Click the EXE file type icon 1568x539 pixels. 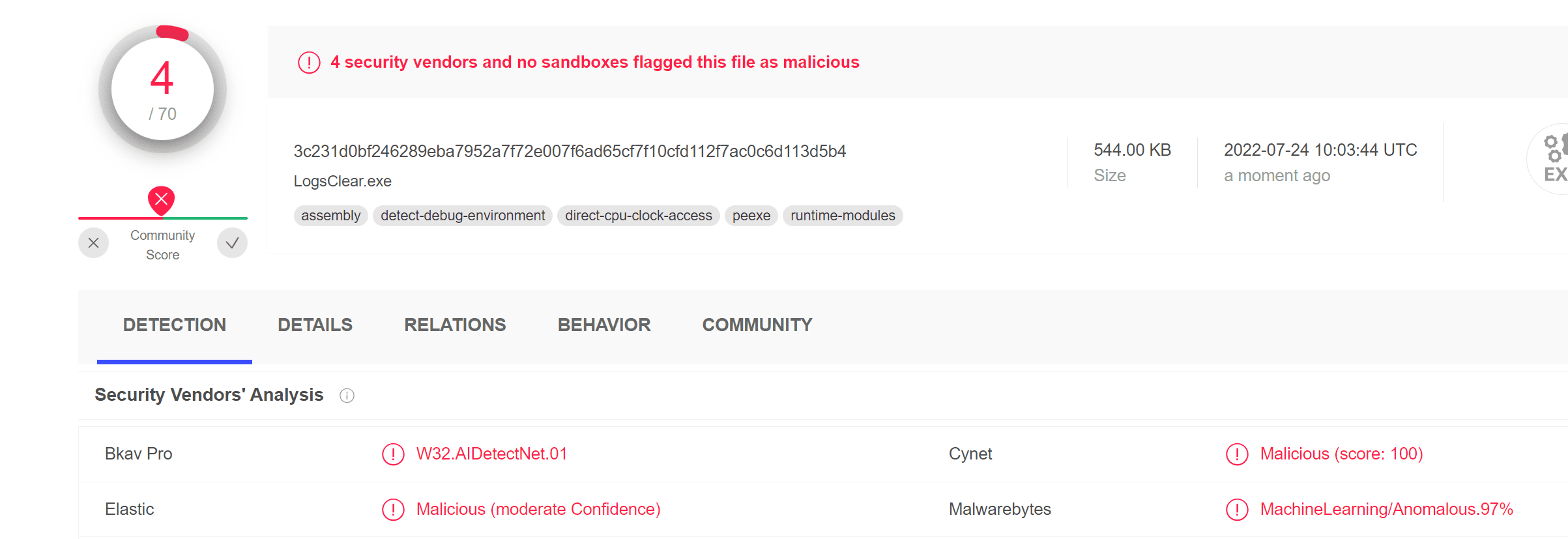[x=1554, y=159]
